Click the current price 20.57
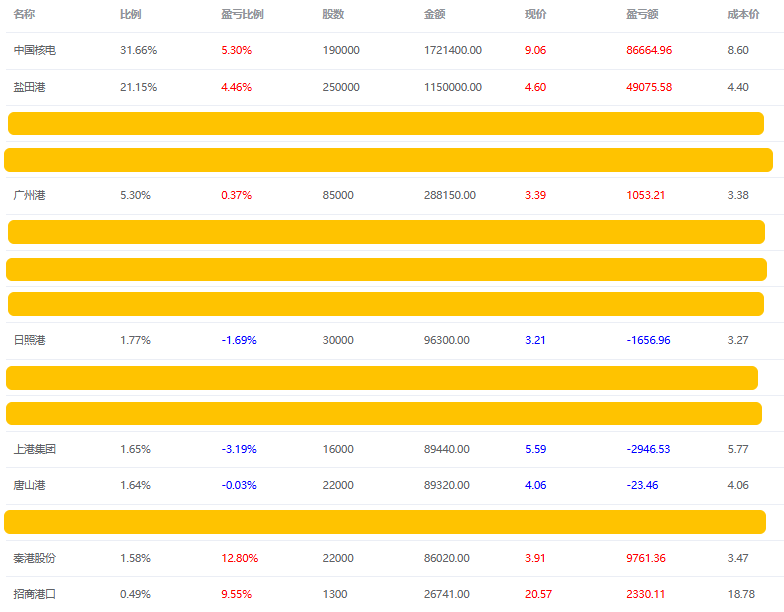Screen dimensions: 784x612 (538, 594)
